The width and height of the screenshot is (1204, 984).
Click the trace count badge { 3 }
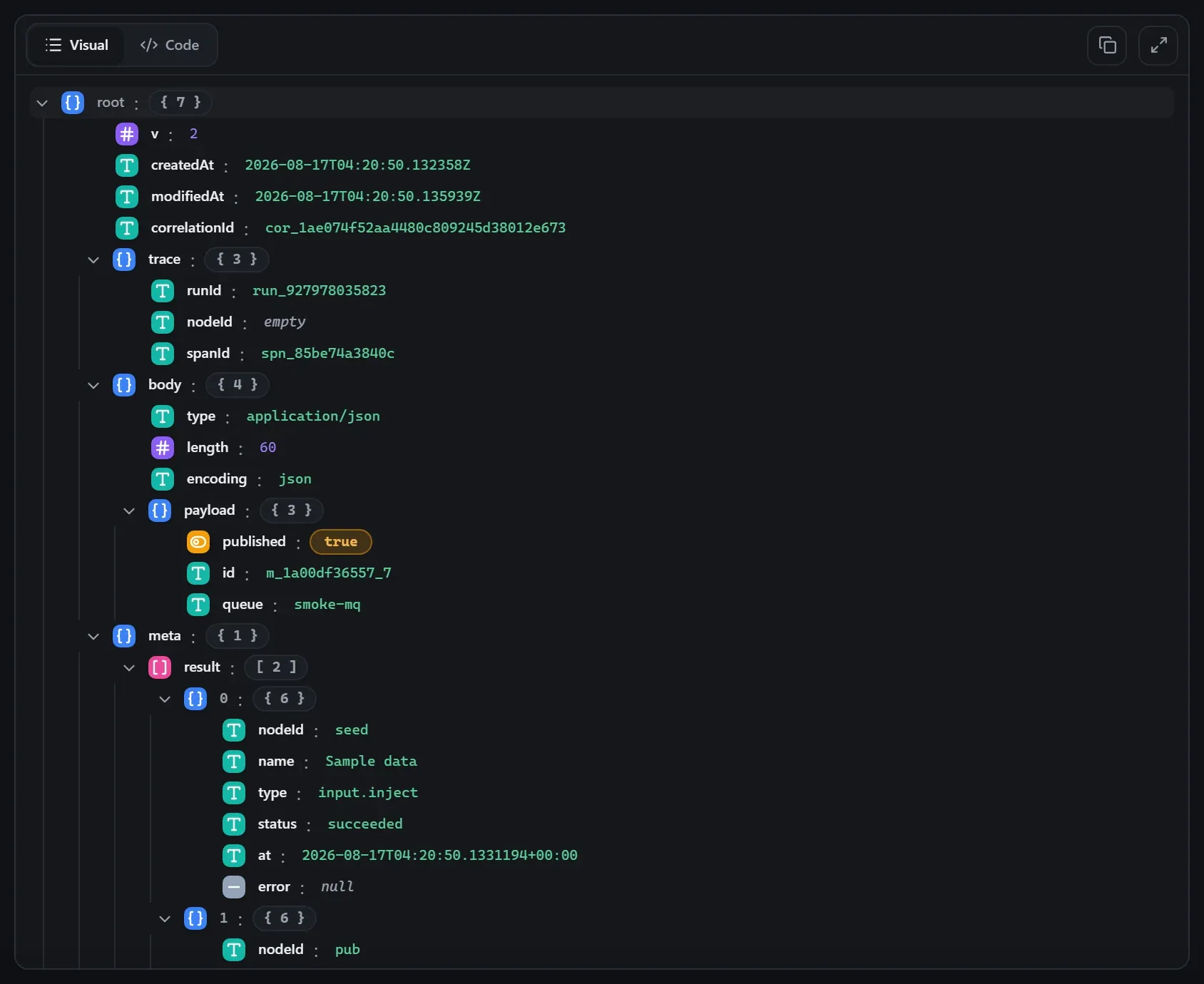click(x=237, y=260)
